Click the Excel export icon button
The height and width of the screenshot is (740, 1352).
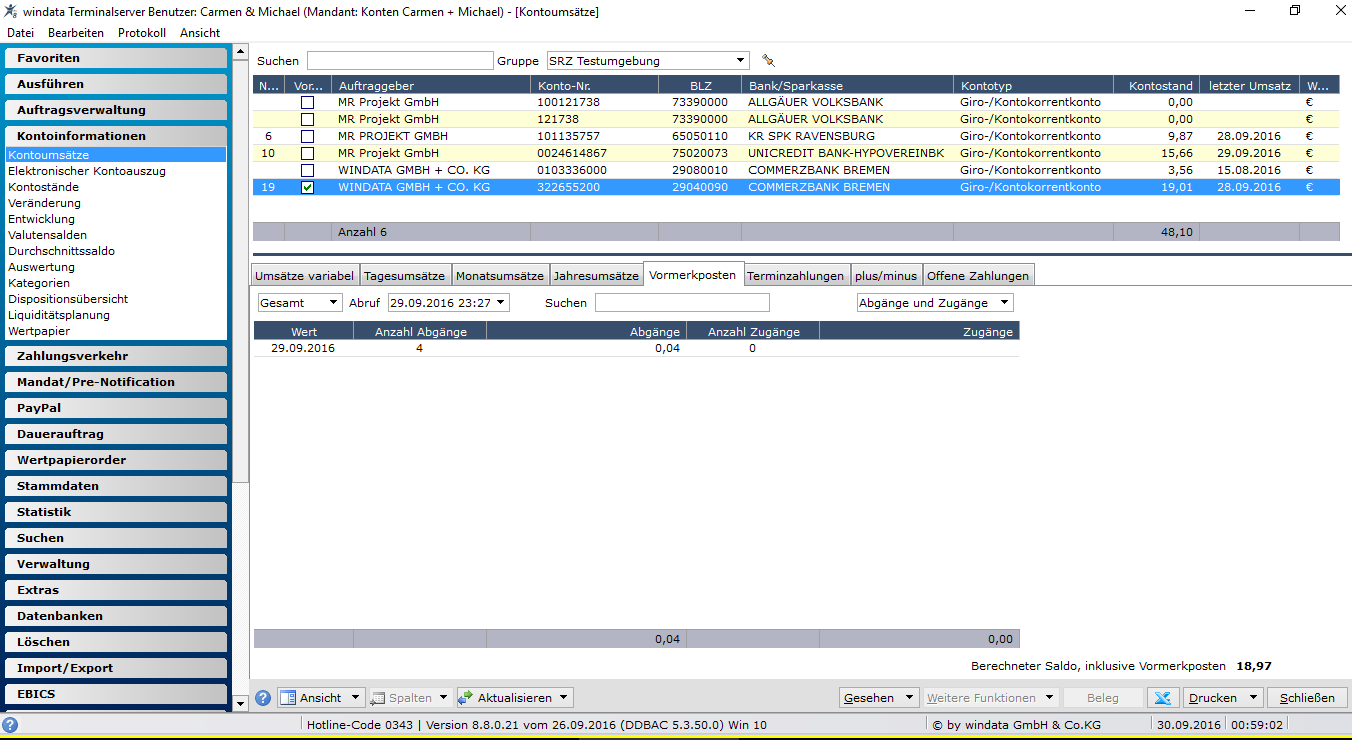coord(1162,698)
